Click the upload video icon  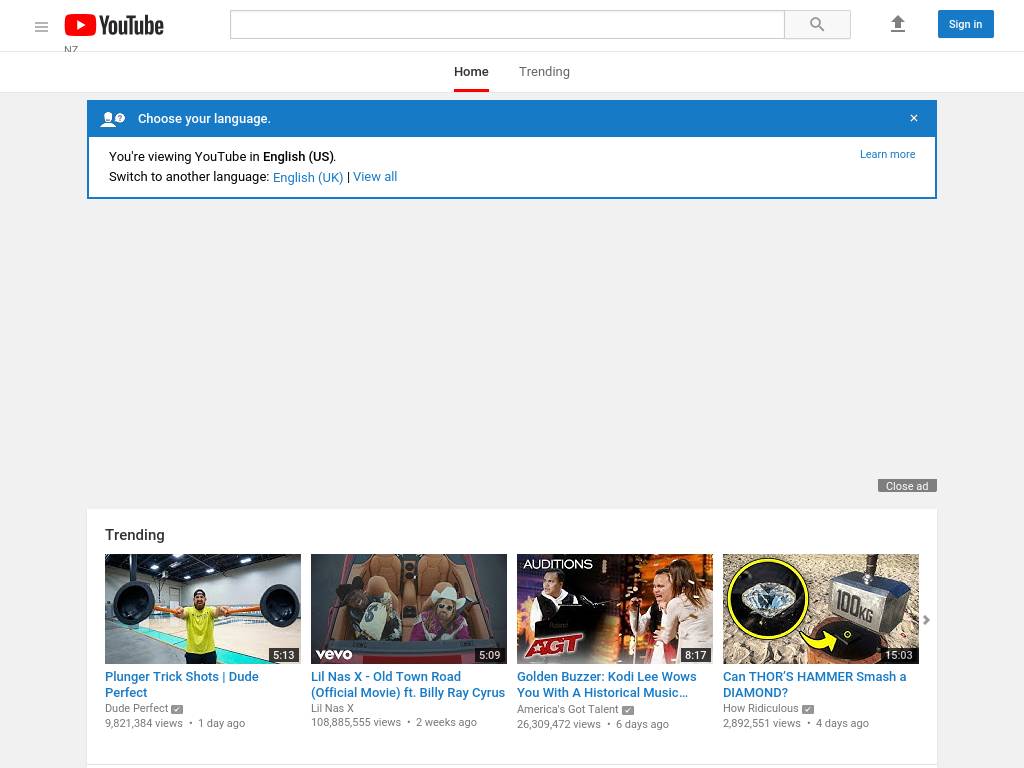pyautogui.click(x=897, y=24)
